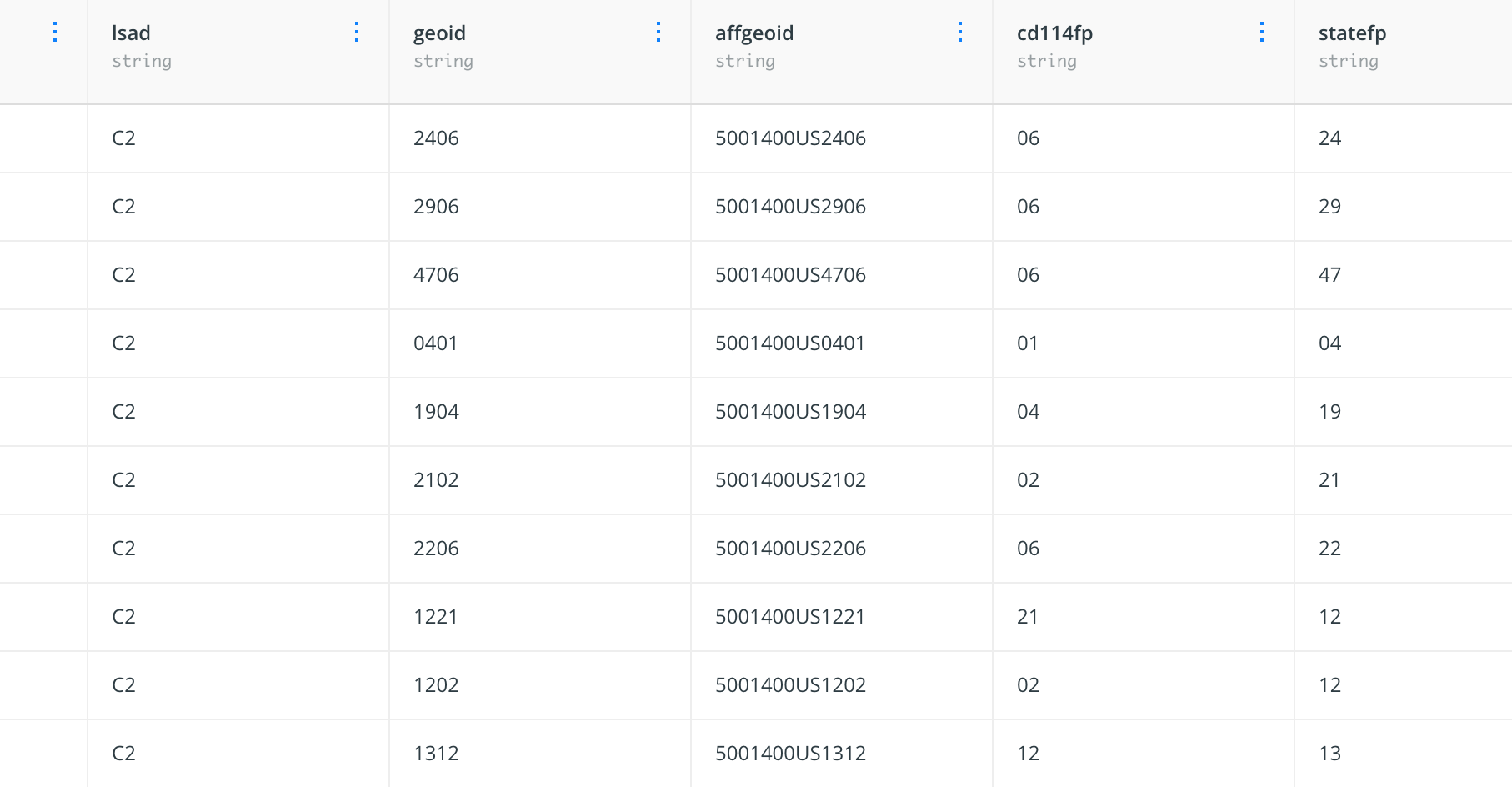Screen dimensions: 1512x787
Task: Open the cd114fp column options menu
Action: tap(1262, 33)
